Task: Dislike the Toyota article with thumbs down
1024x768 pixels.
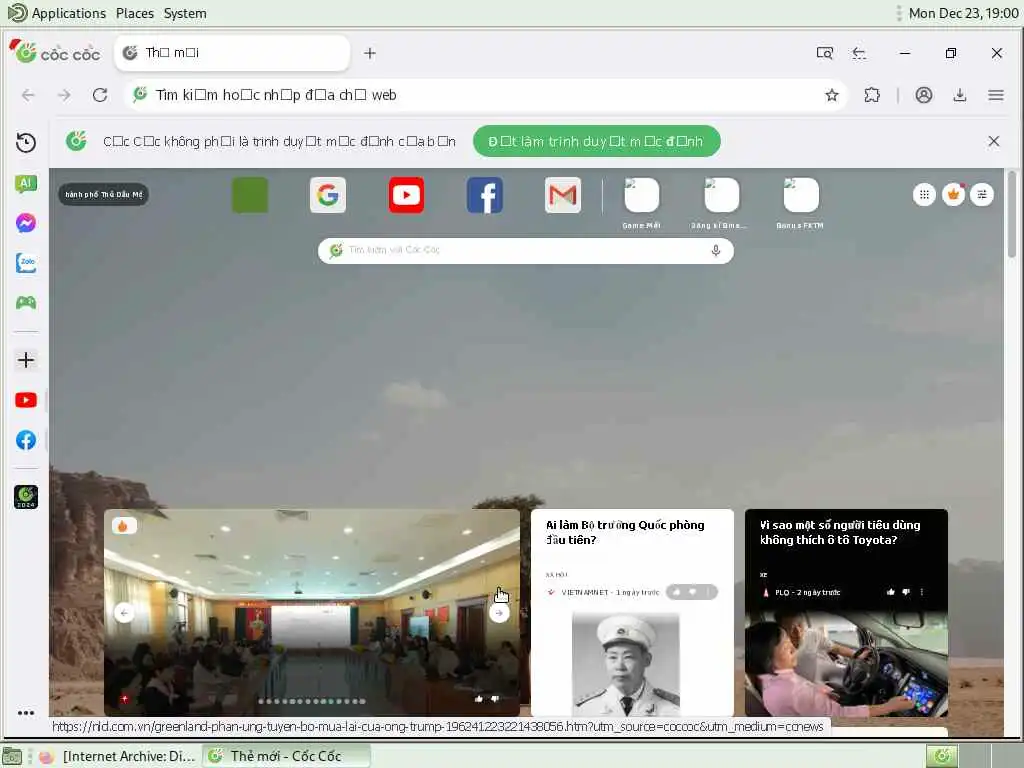Action: tap(906, 592)
